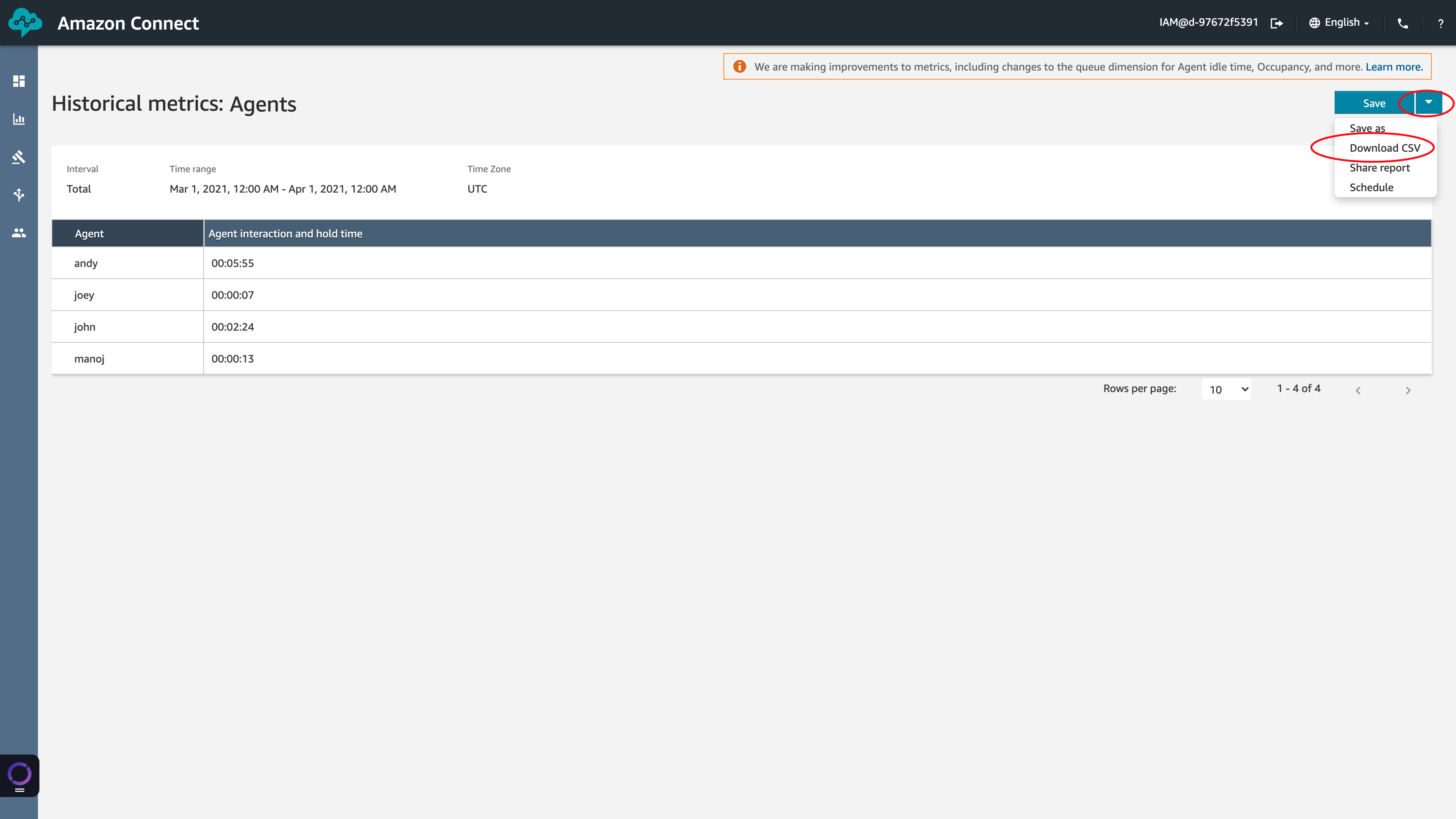Click the help question mark icon
Screen dimensions: 1456x819
coord(1440,23)
